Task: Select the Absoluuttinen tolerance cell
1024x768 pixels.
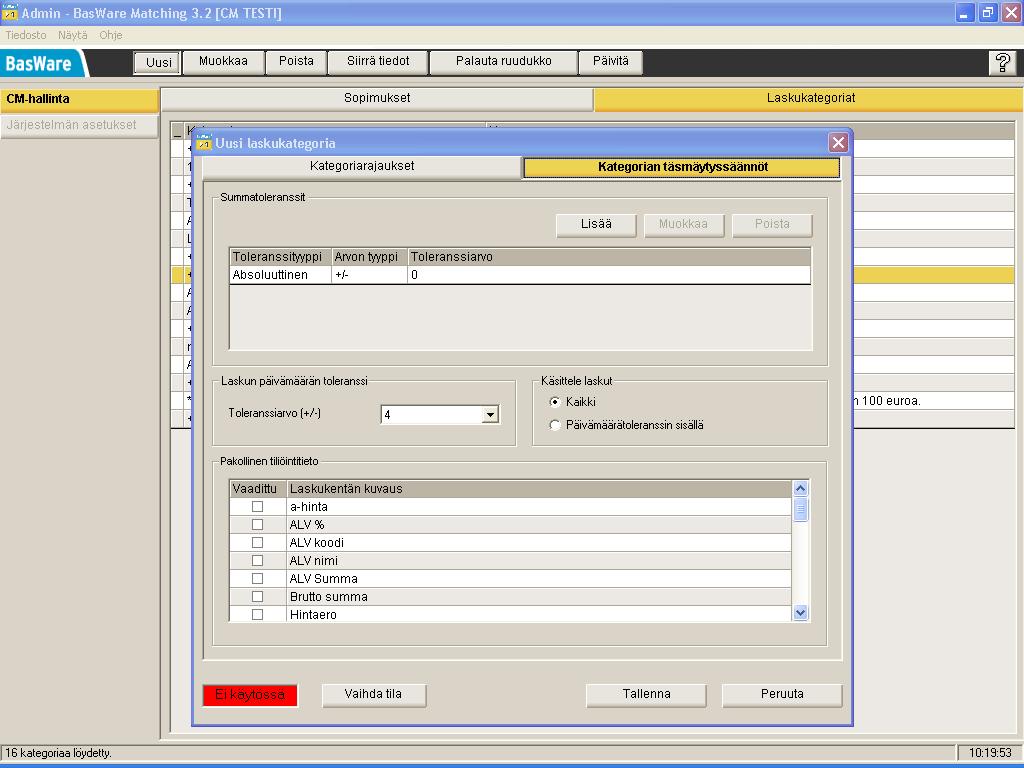Action: 280,275
